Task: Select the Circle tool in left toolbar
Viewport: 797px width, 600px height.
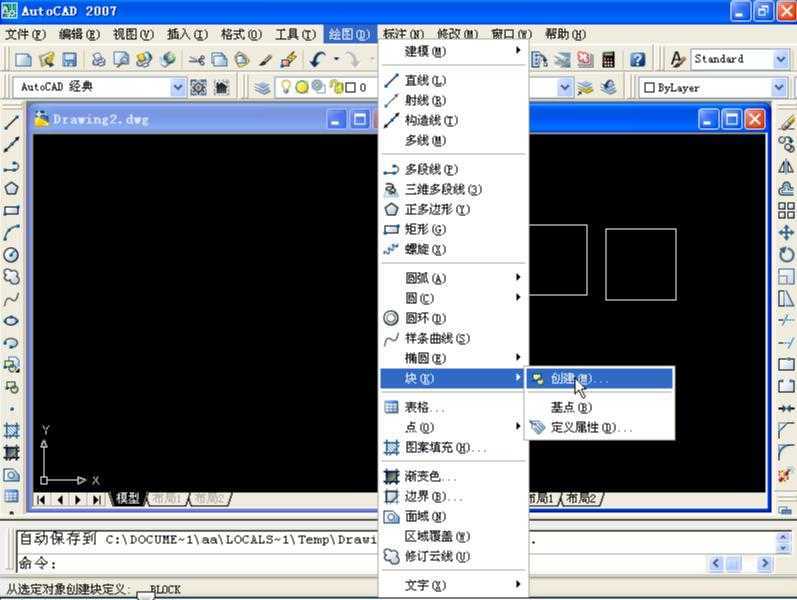Action: coord(11,254)
